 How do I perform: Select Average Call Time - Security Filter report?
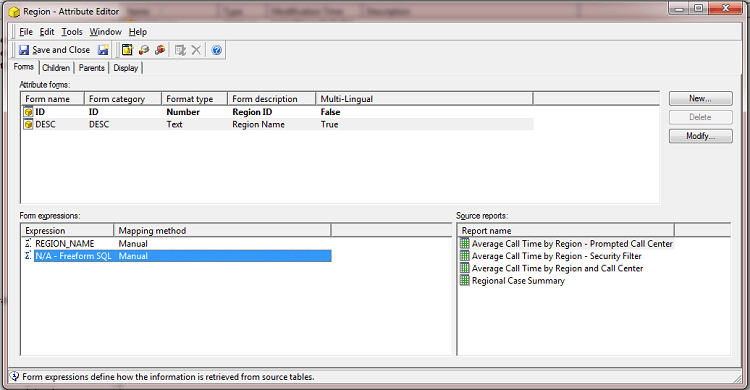(x=556, y=256)
